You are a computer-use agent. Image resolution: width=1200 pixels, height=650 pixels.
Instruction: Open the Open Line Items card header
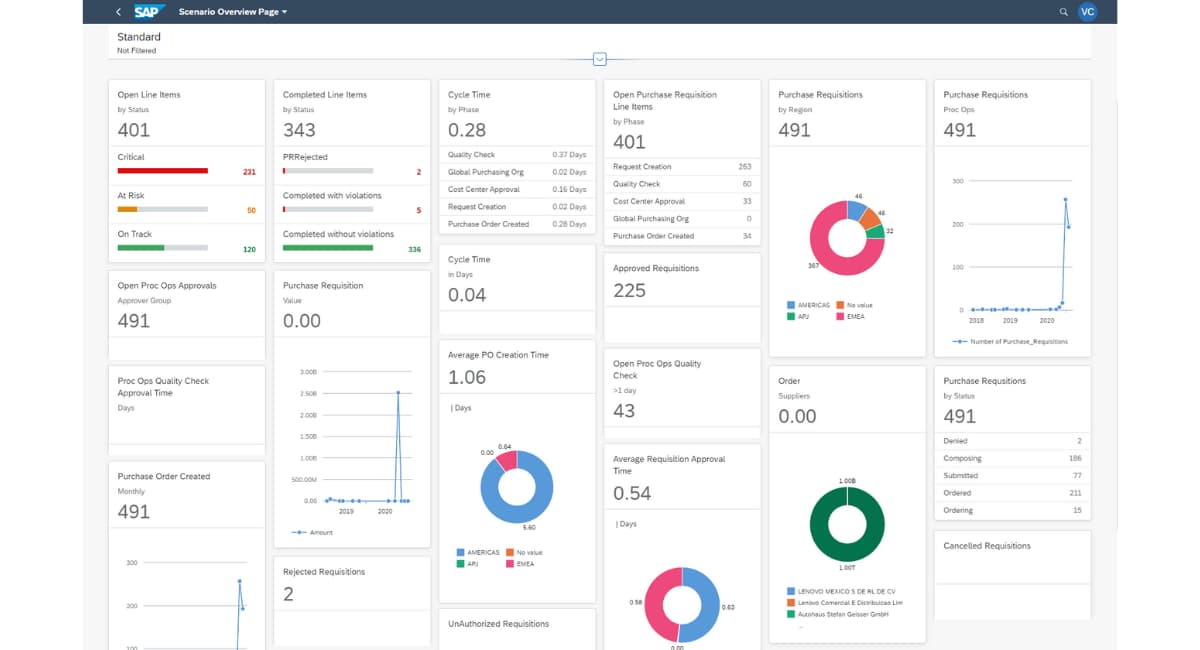149,95
